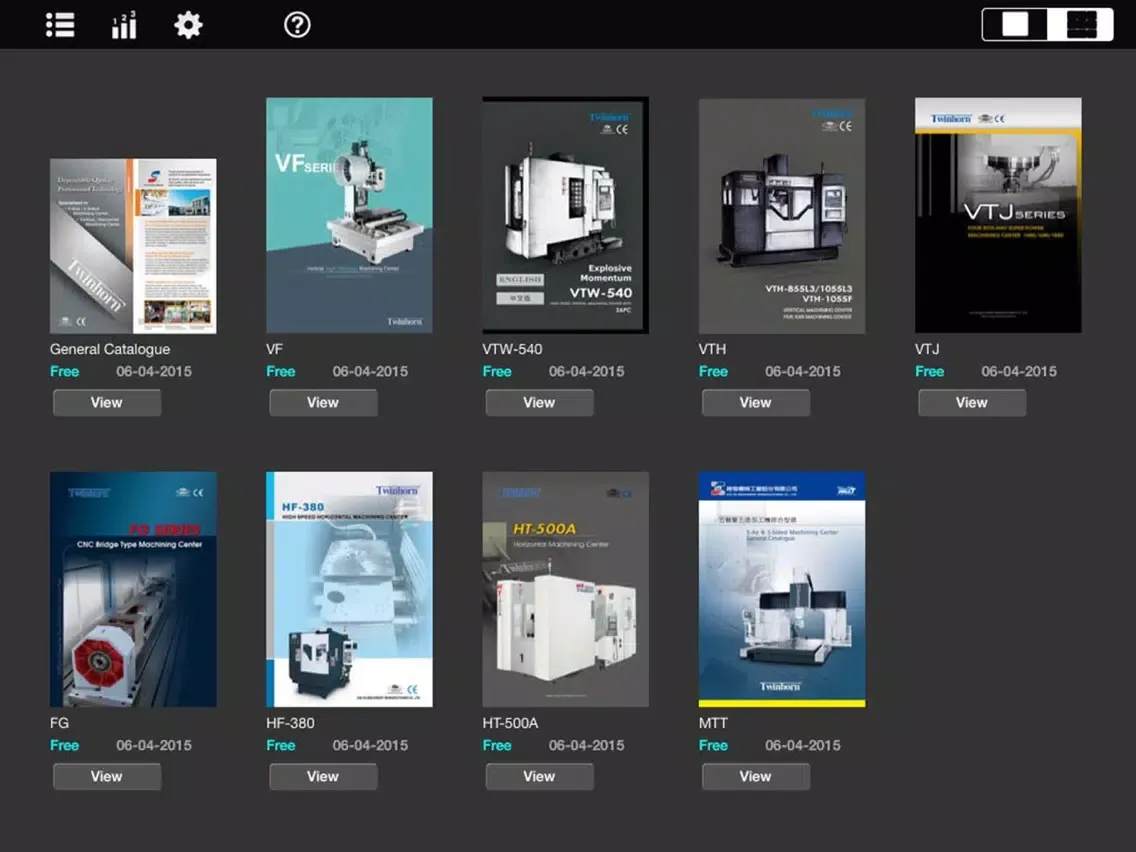Viewport: 1136px width, 852px height.
Task: Open the ranking bar chart icon
Action: [124, 25]
